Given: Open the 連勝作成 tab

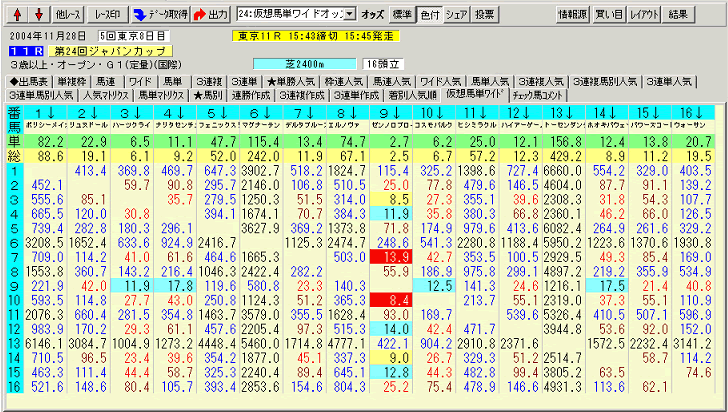Looking at the screenshot, I should click(x=251, y=96).
